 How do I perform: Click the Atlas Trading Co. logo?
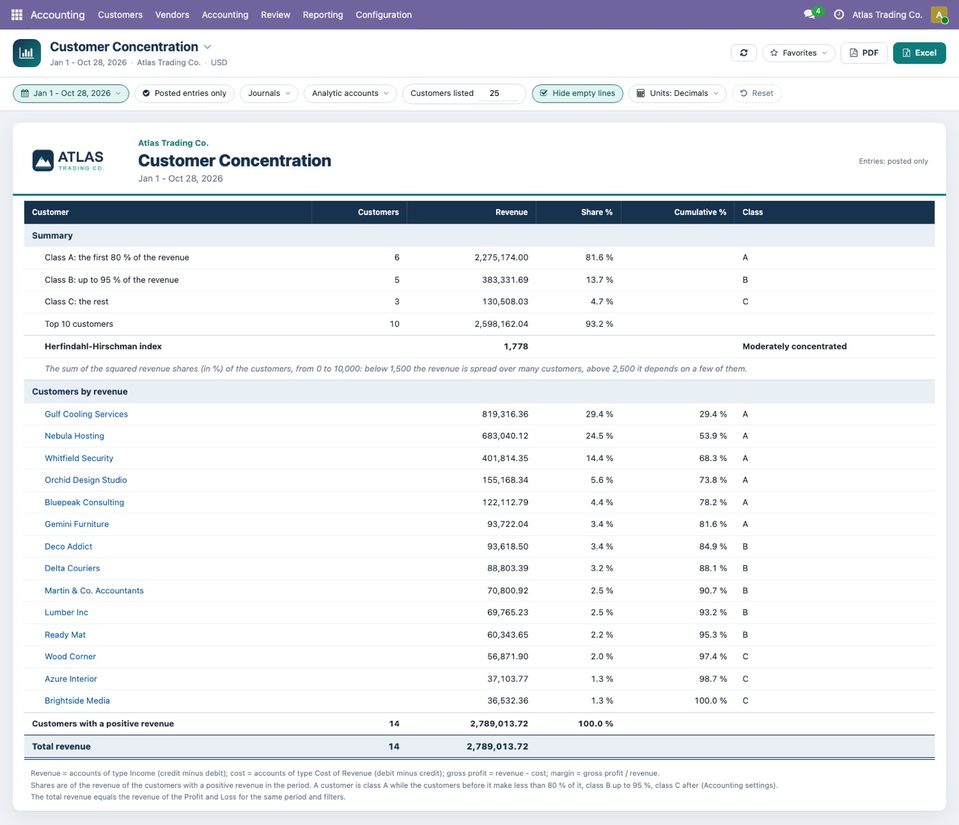click(68, 160)
